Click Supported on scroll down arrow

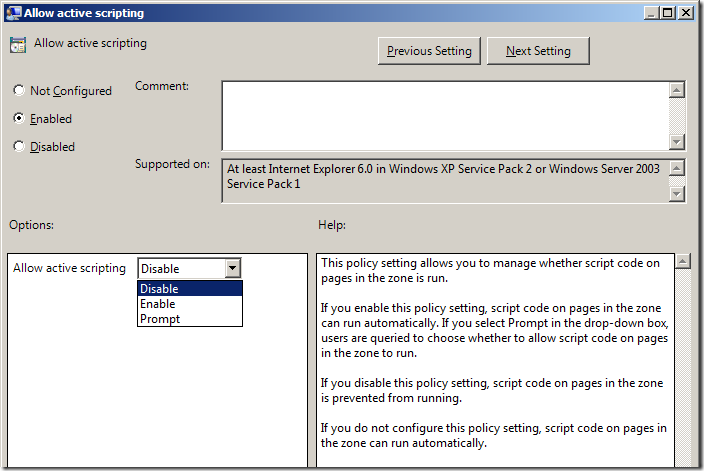(x=677, y=194)
